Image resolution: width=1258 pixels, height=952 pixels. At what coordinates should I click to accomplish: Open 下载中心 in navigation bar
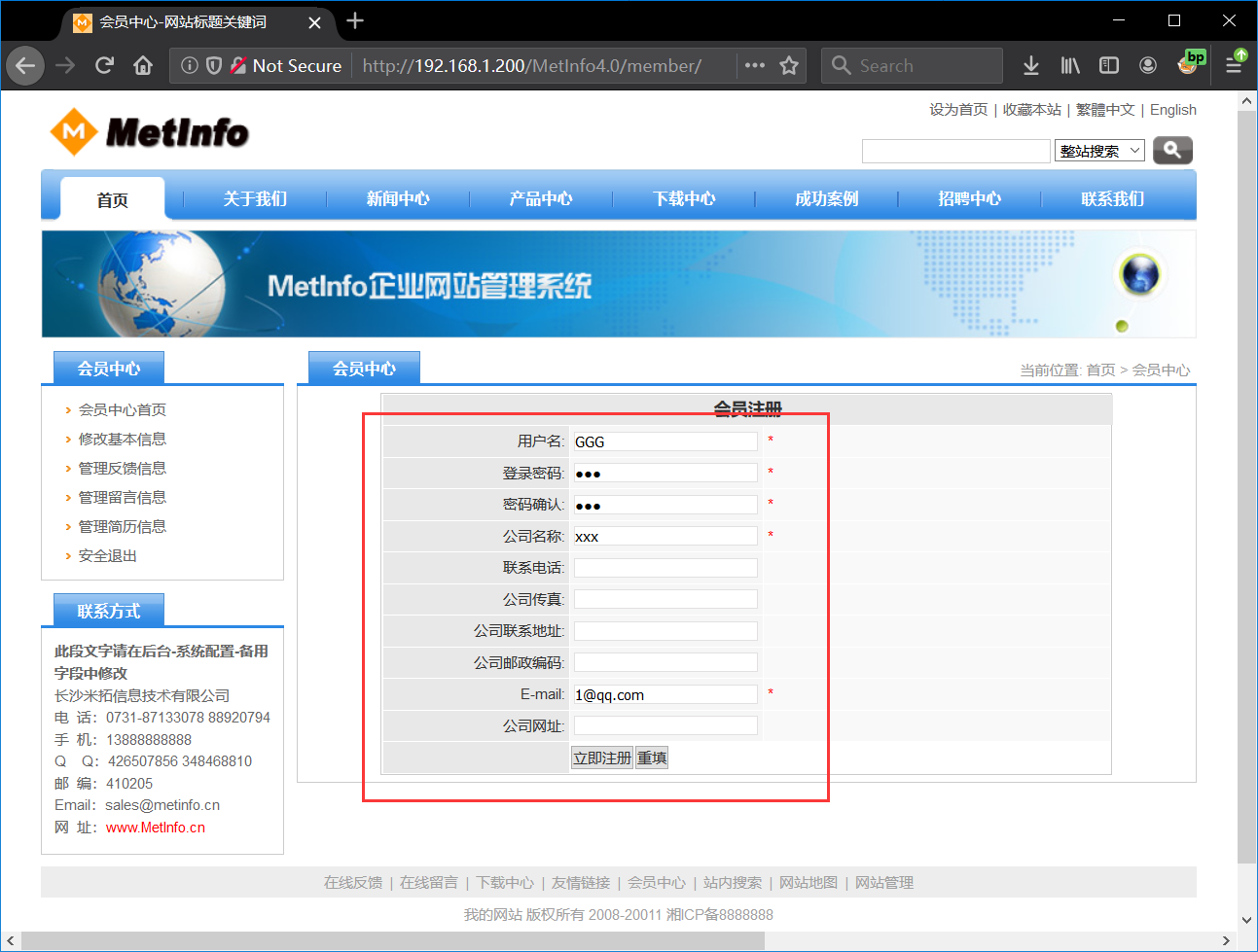pos(684,199)
